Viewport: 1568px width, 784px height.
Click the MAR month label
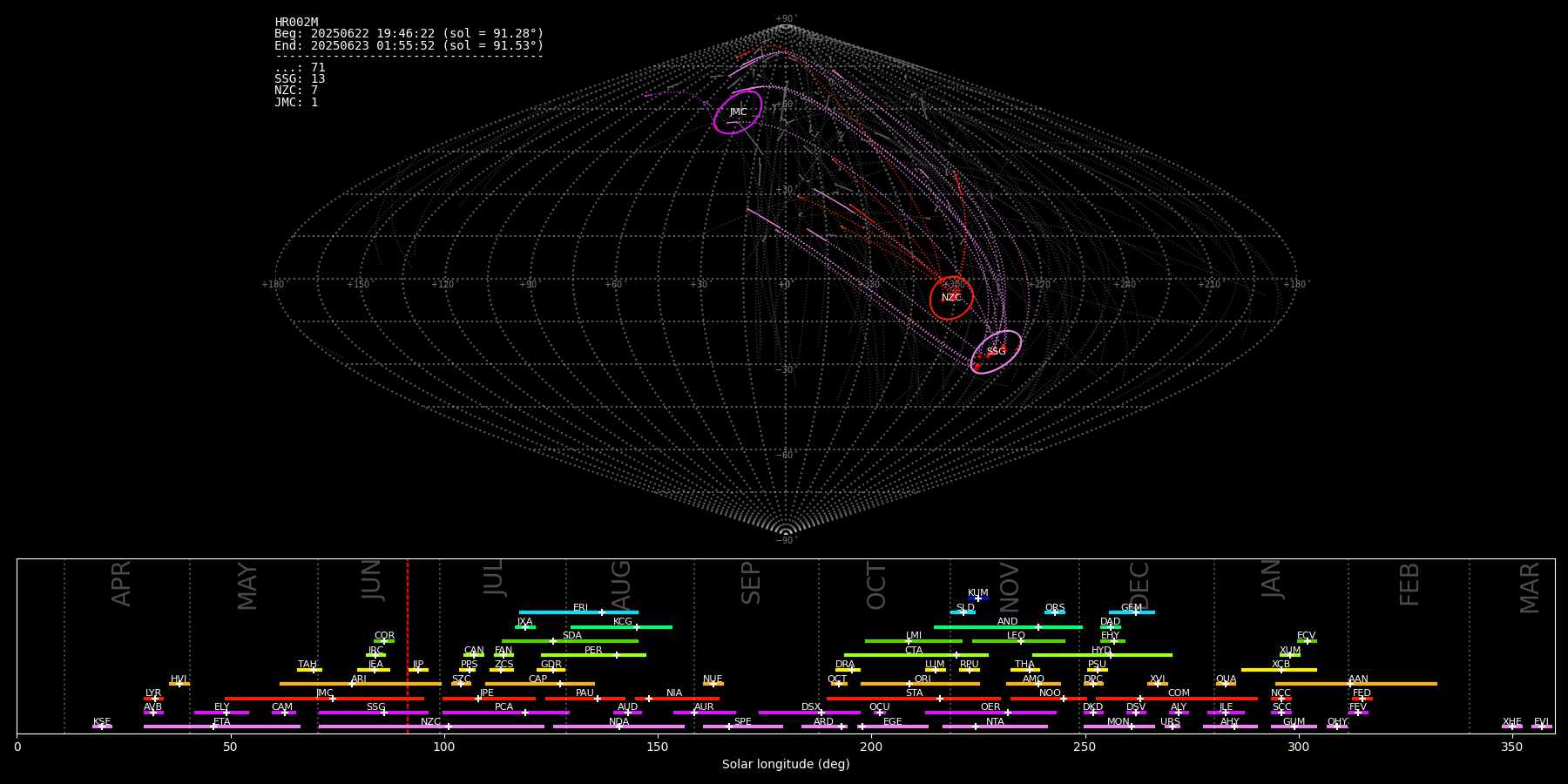[1530, 588]
